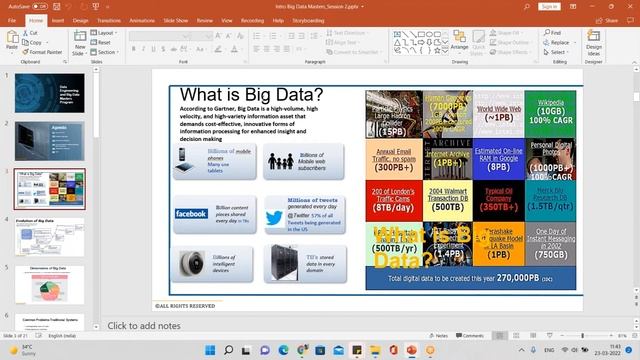Open the Animations tab
The height and width of the screenshot is (360, 640).
(142, 20)
